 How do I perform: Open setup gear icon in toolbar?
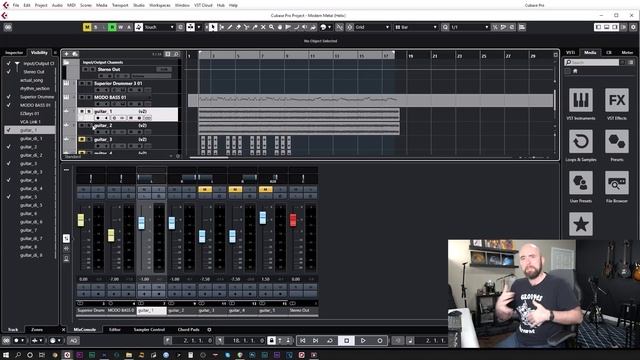[x=633, y=27]
